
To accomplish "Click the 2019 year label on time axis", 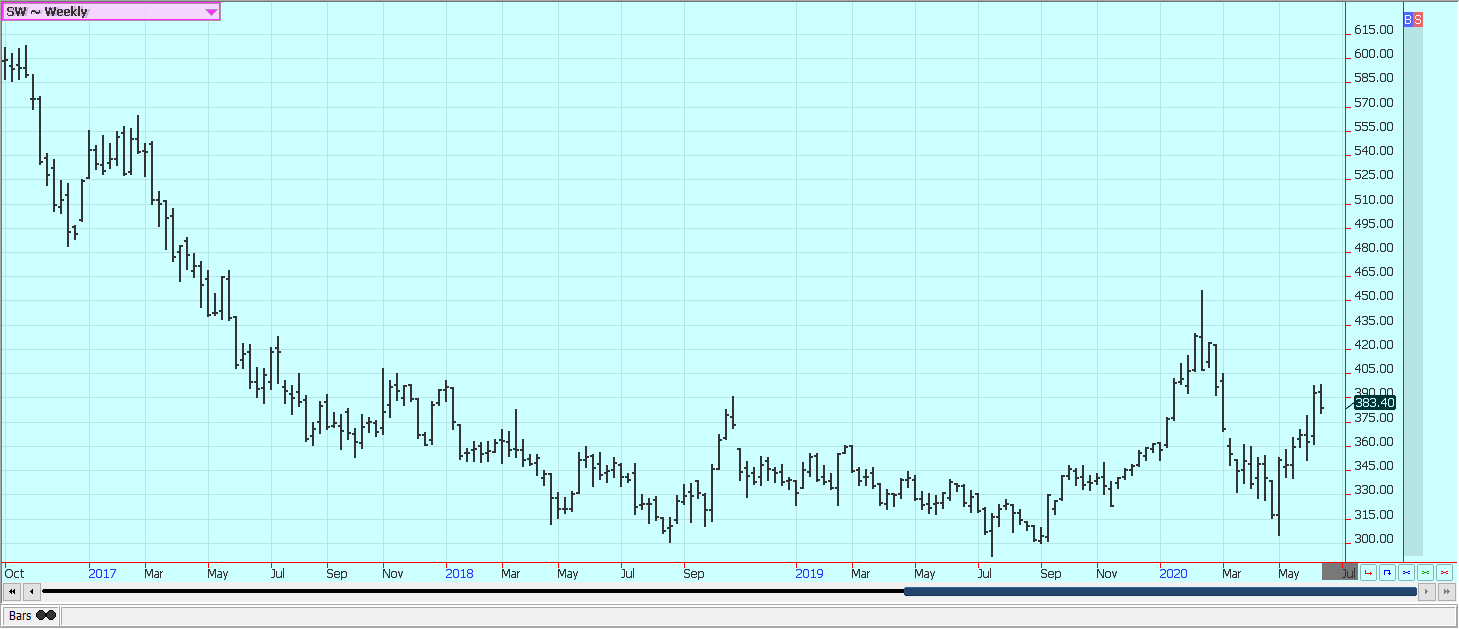I will [x=809, y=574].
